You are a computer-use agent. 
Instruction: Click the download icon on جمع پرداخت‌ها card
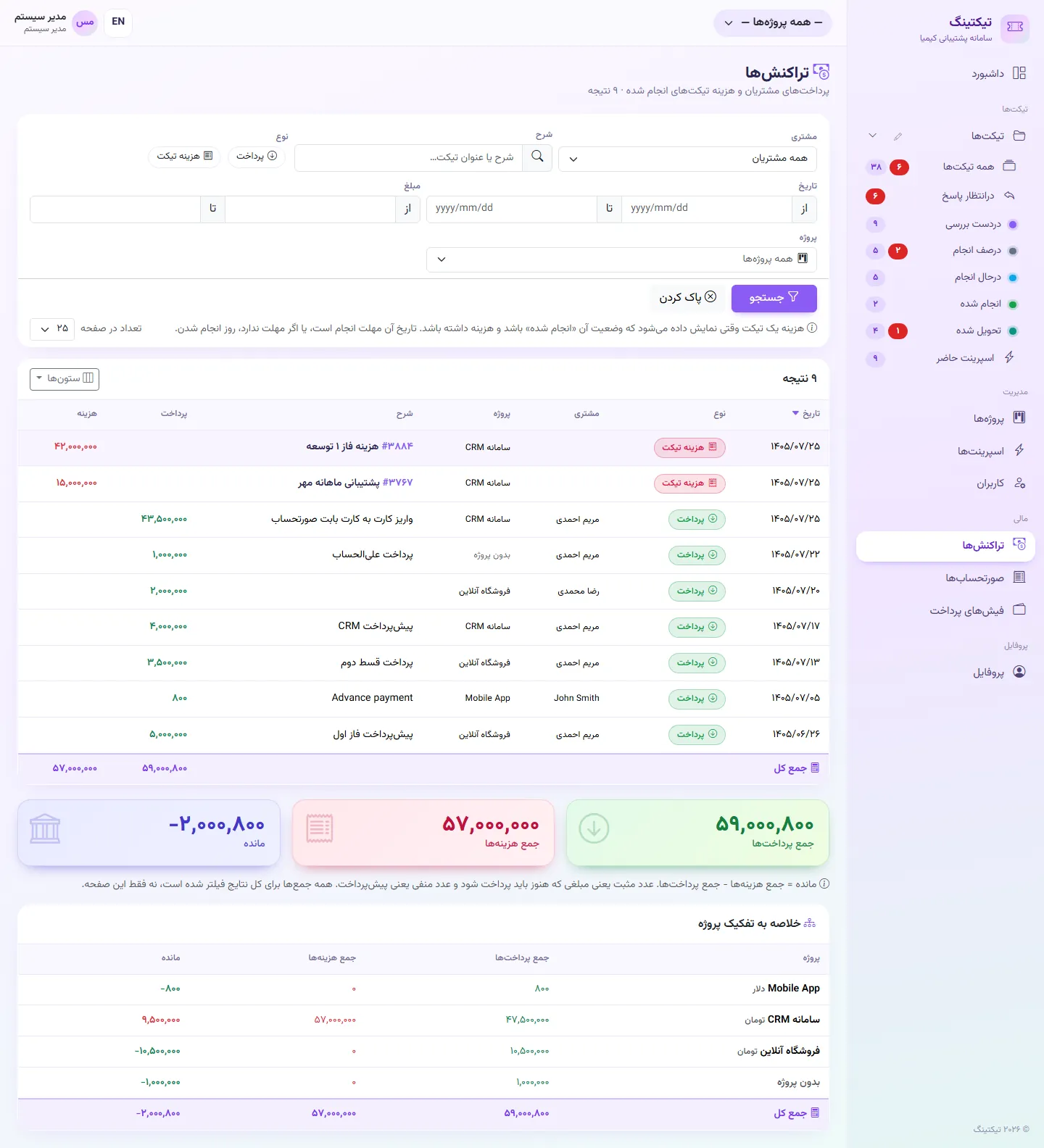tap(594, 828)
